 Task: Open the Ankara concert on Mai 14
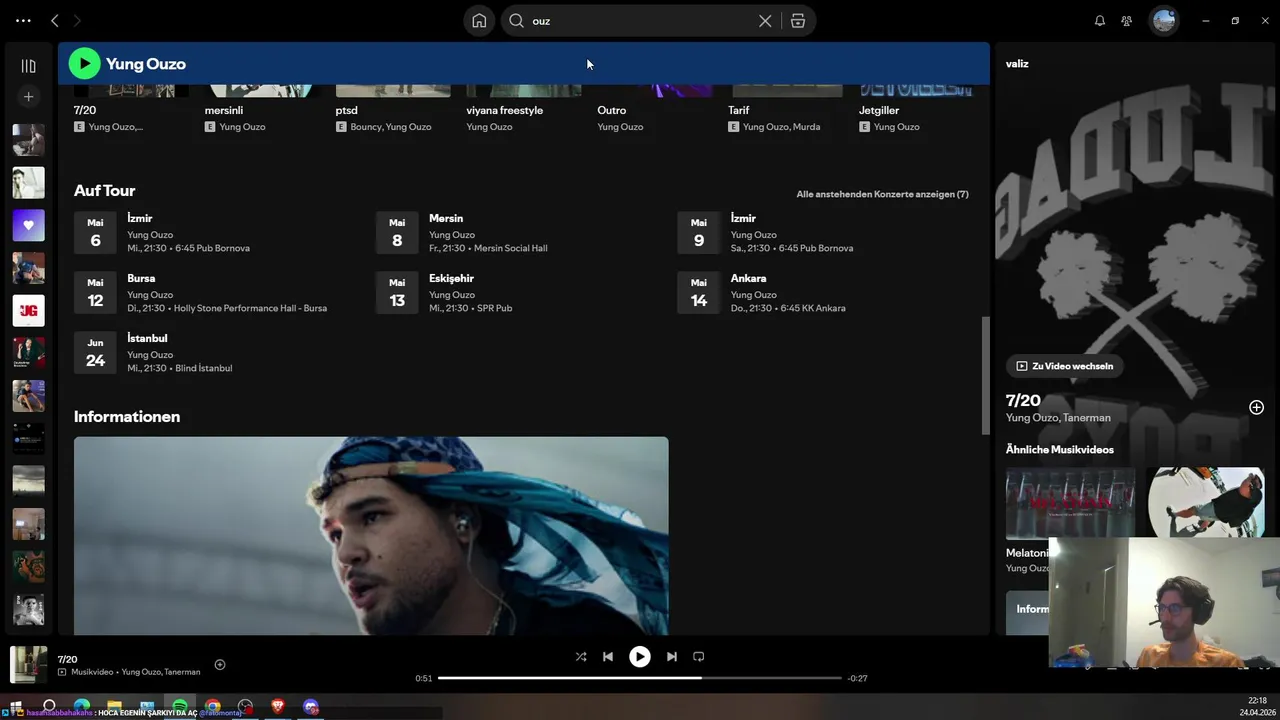(x=822, y=293)
